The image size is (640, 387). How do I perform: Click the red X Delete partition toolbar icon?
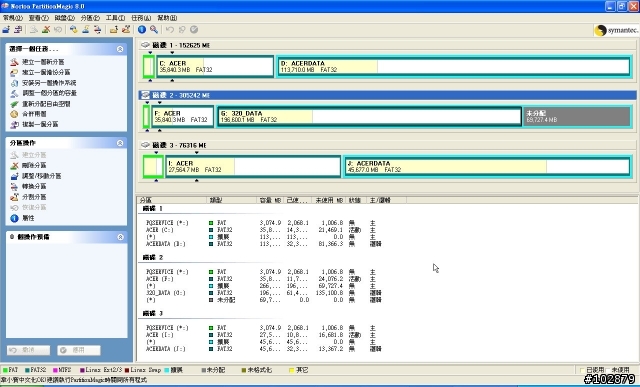pyautogui.click(x=46, y=29)
